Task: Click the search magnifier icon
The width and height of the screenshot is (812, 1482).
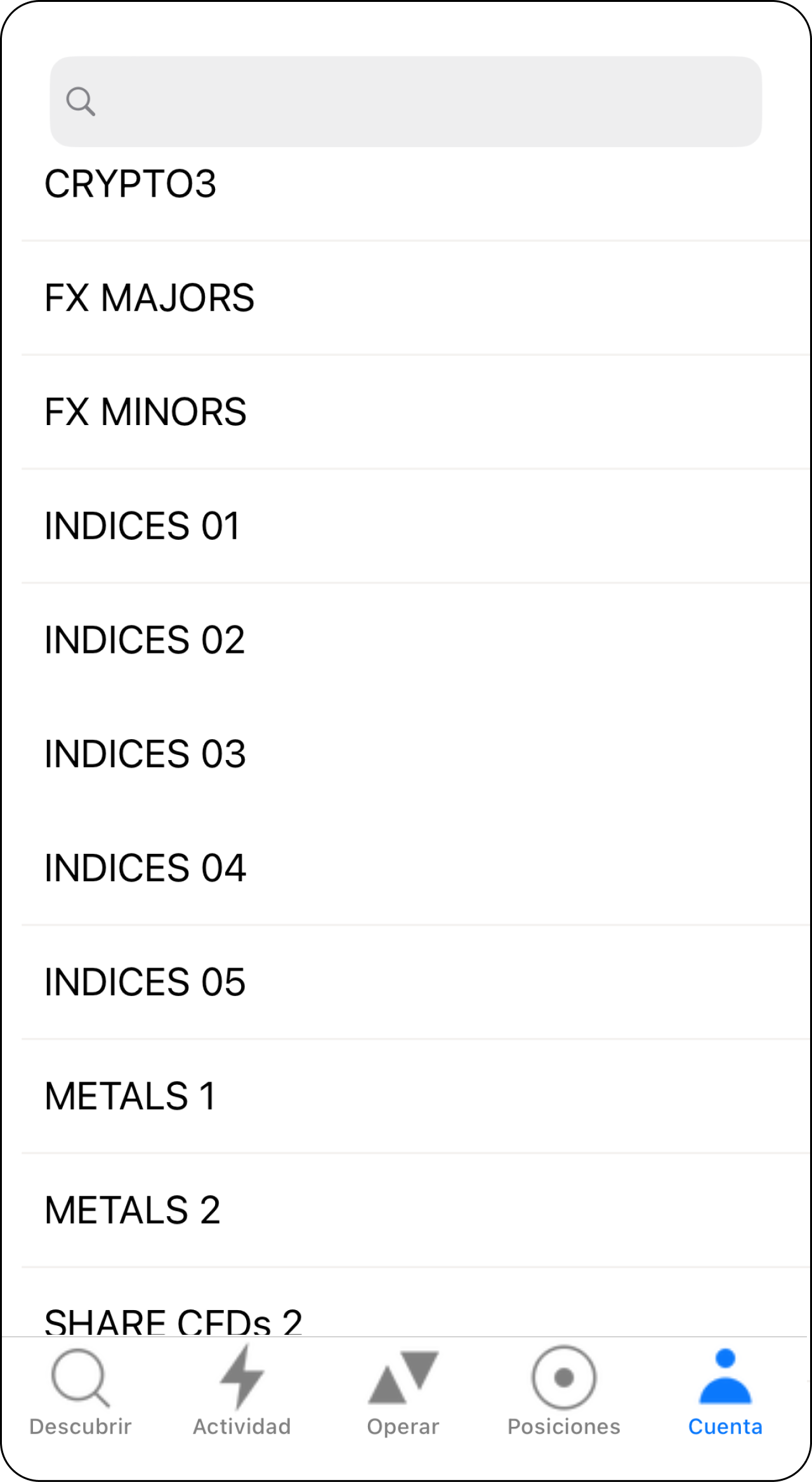Action: tap(81, 102)
